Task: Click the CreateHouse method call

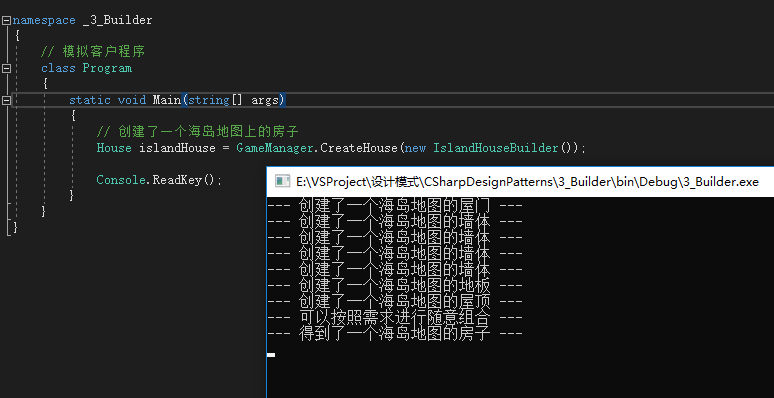Action: point(359,148)
